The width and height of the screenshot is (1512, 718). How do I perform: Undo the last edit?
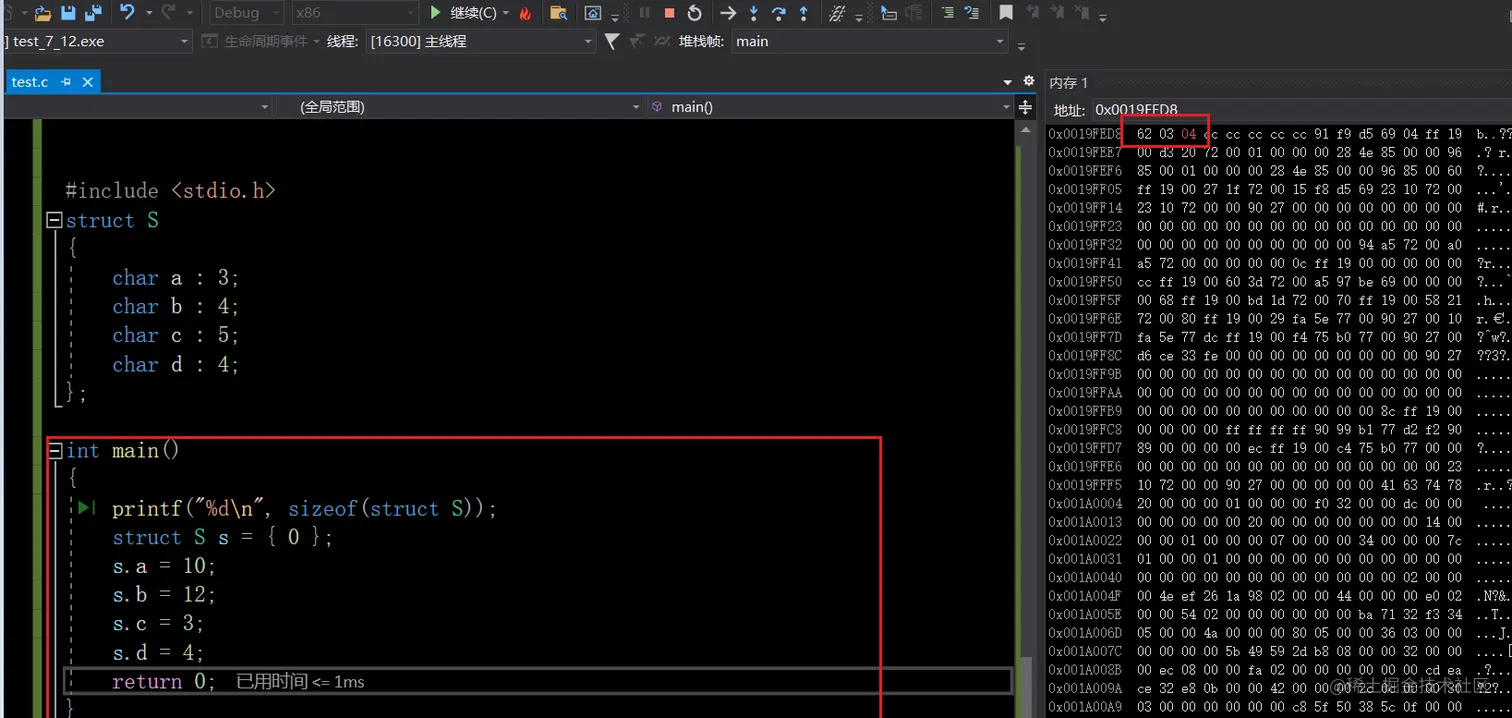(x=127, y=13)
